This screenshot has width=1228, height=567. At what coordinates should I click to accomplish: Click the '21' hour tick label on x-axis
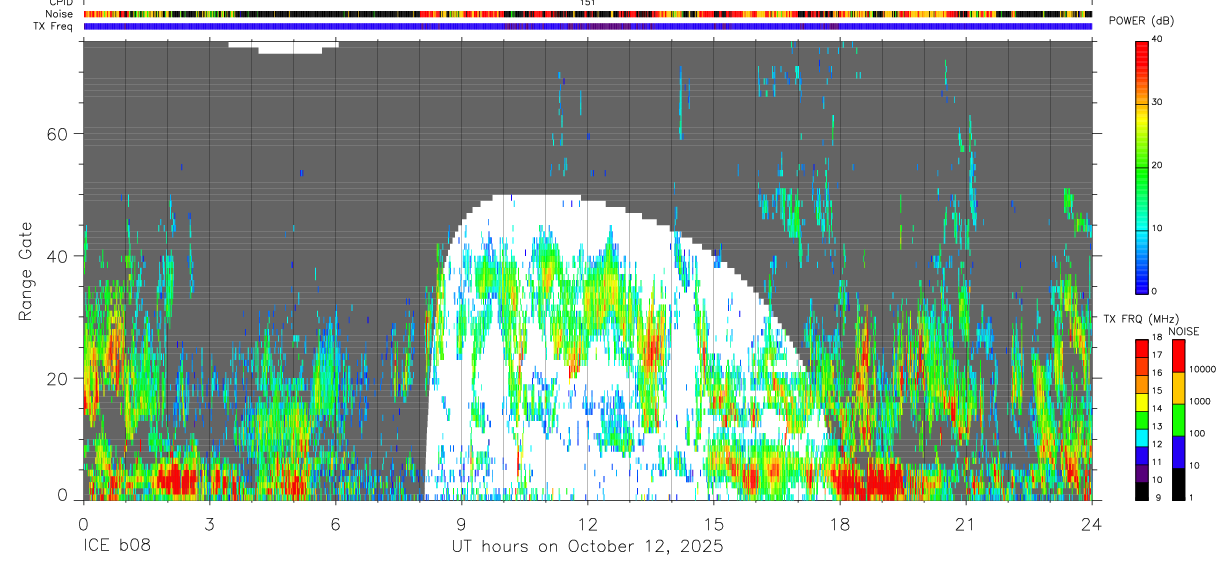coord(965,524)
